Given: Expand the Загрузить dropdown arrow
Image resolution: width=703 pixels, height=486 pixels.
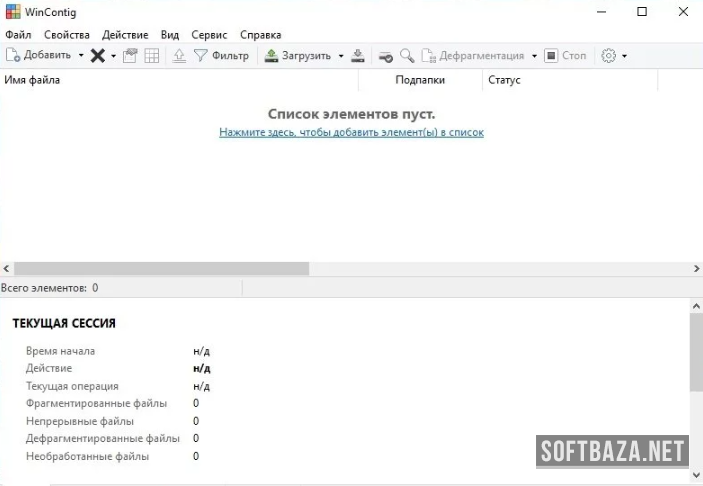Looking at the screenshot, I should pyautogui.click(x=341, y=56).
